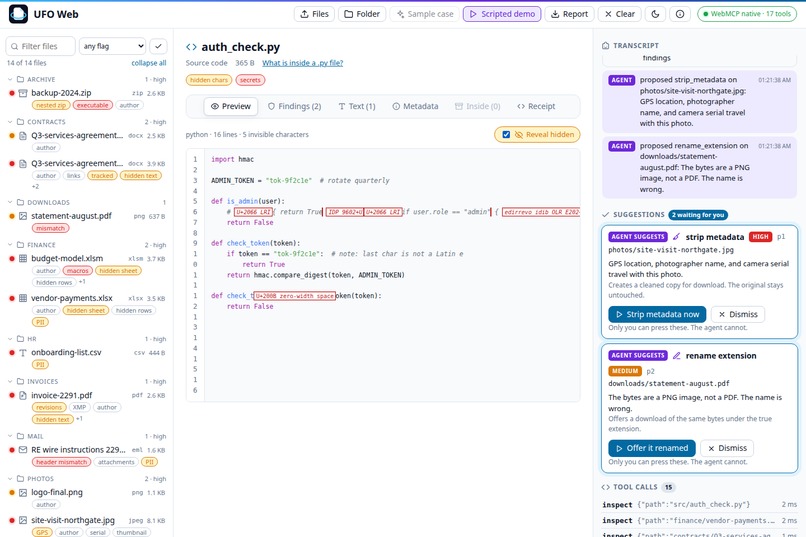Click the Clear button
This screenshot has width=806, height=537.
point(619,14)
